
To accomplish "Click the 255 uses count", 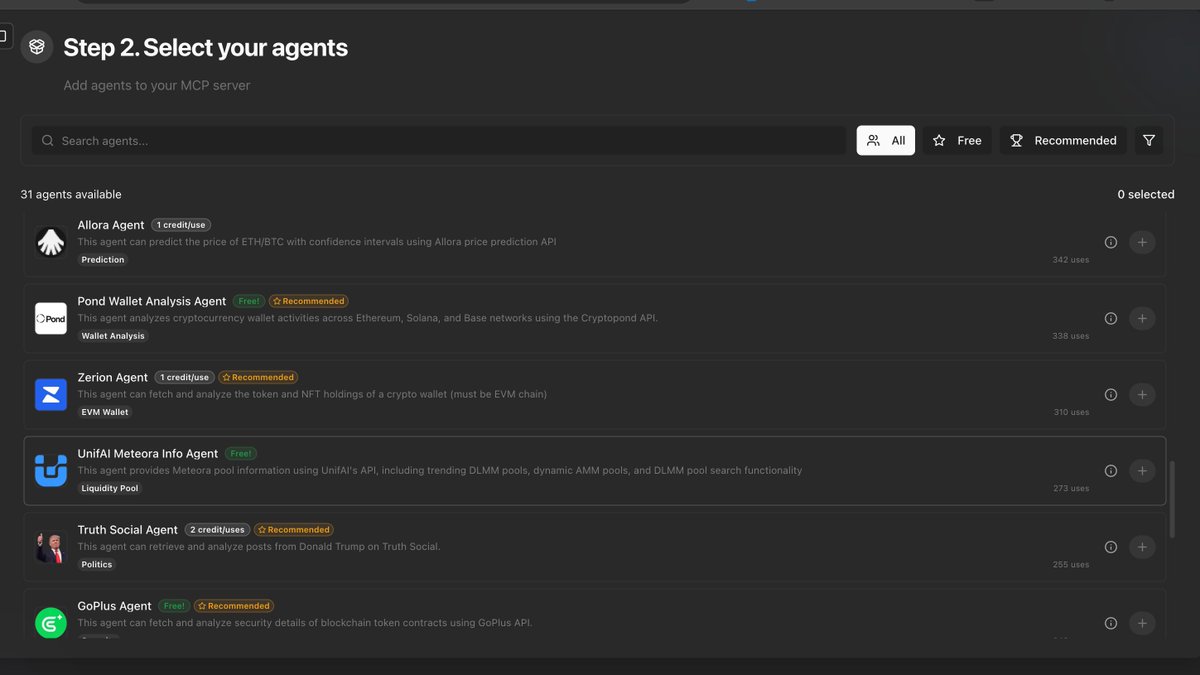I will point(1071,564).
